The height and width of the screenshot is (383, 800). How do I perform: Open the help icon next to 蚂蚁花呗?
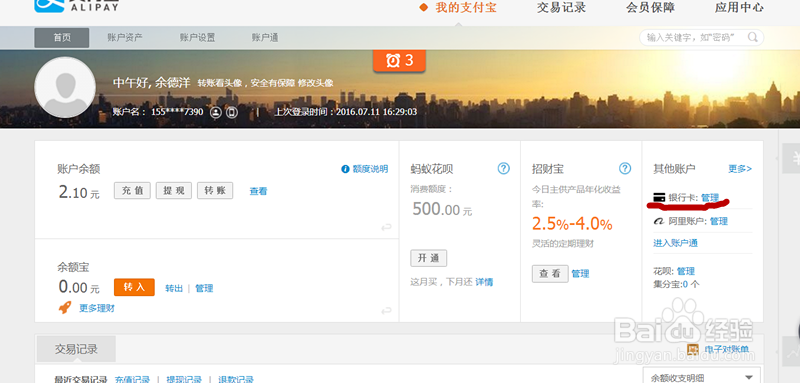(504, 168)
